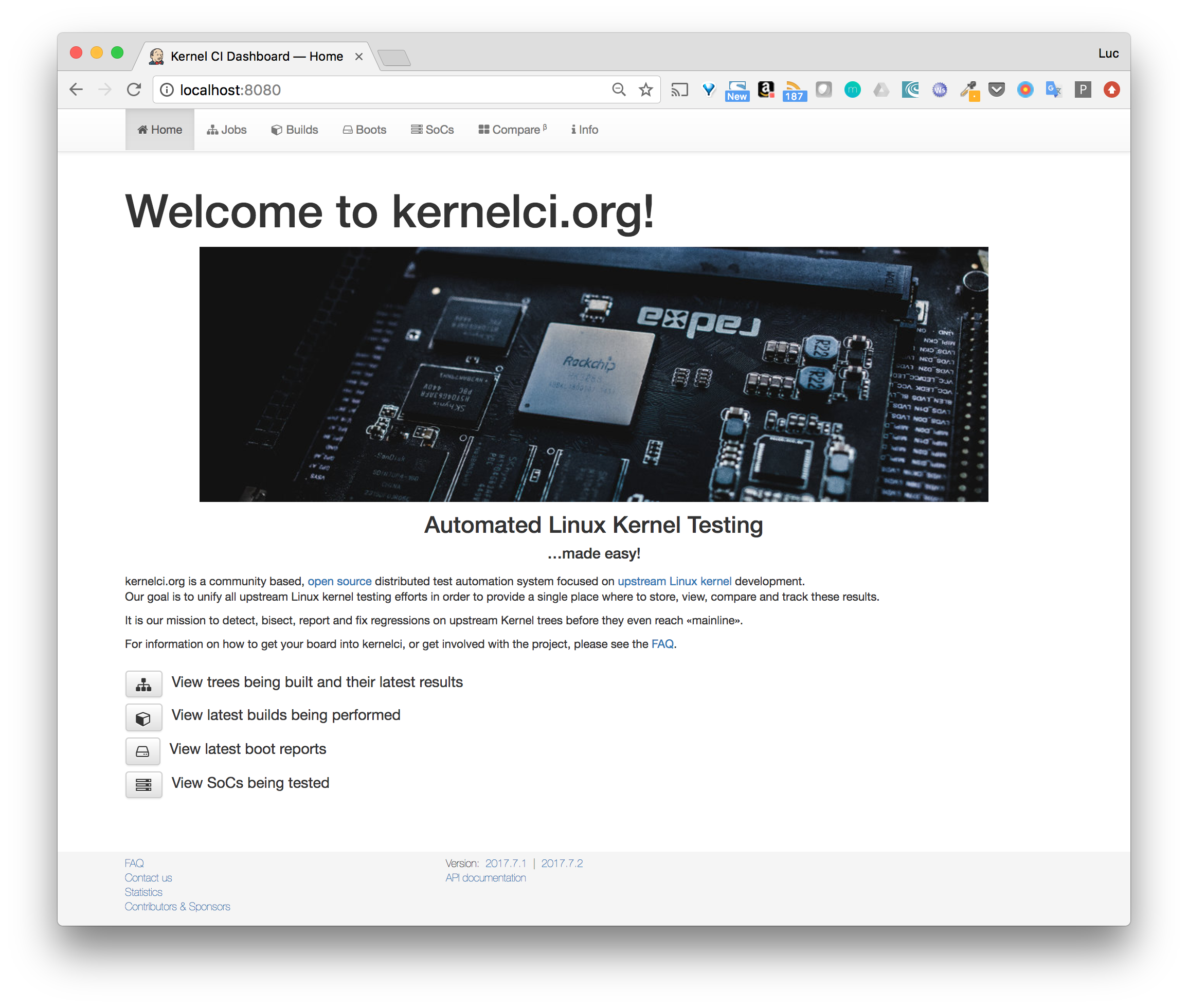Click the circuit board banner image
The image size is (1188, 1008).
pos(593,374)
